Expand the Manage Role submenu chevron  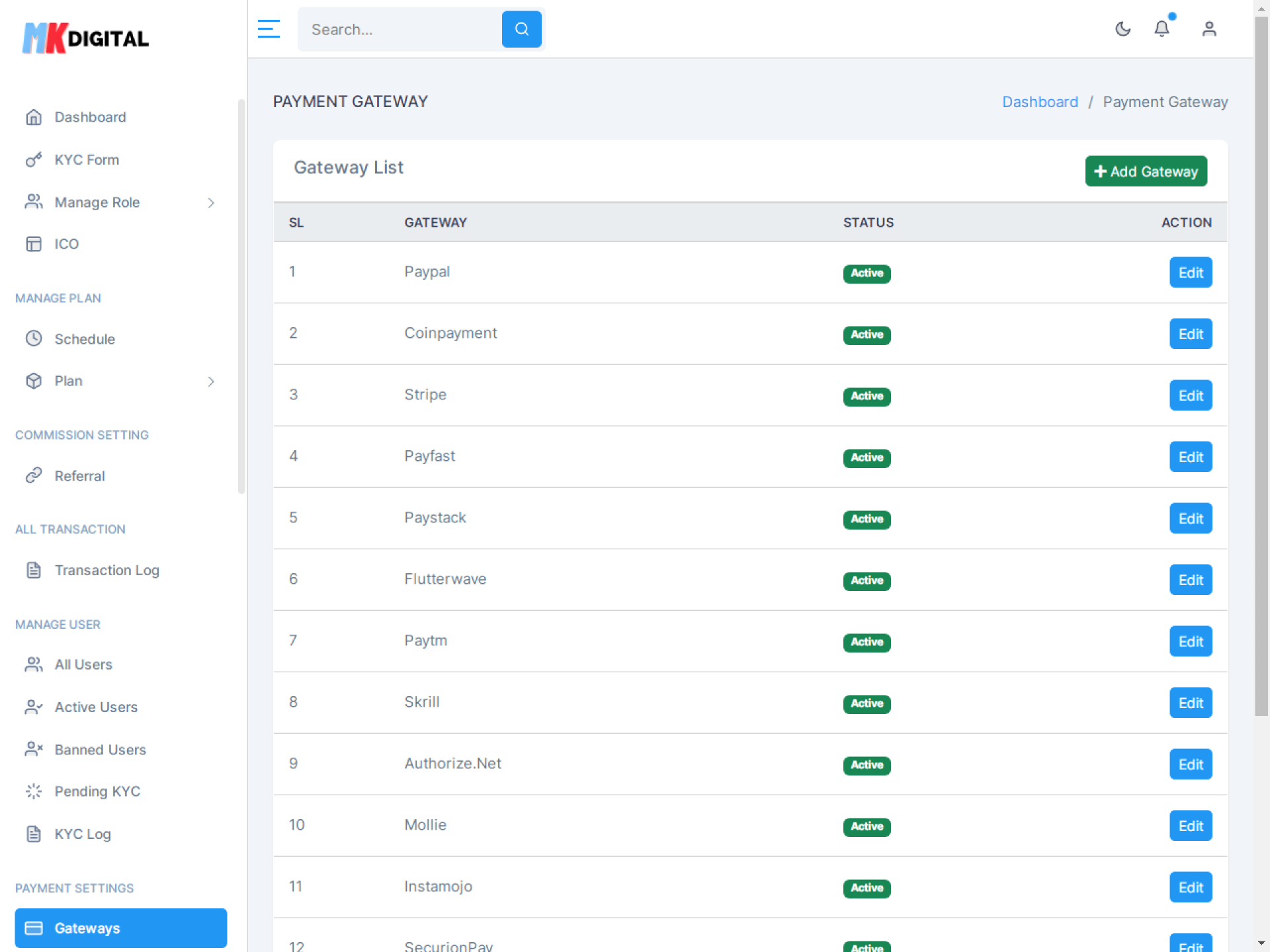click(211, 203)
